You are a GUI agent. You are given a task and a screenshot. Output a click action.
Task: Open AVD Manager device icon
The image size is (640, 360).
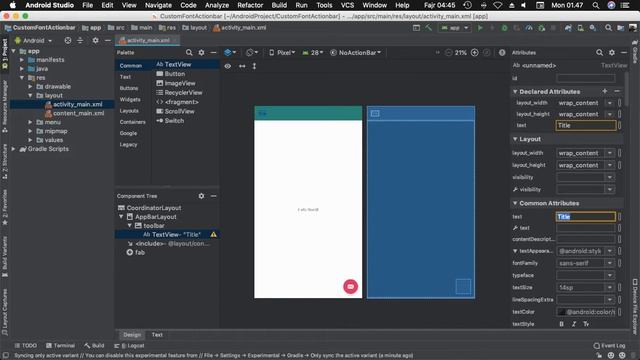coord(580,28)
